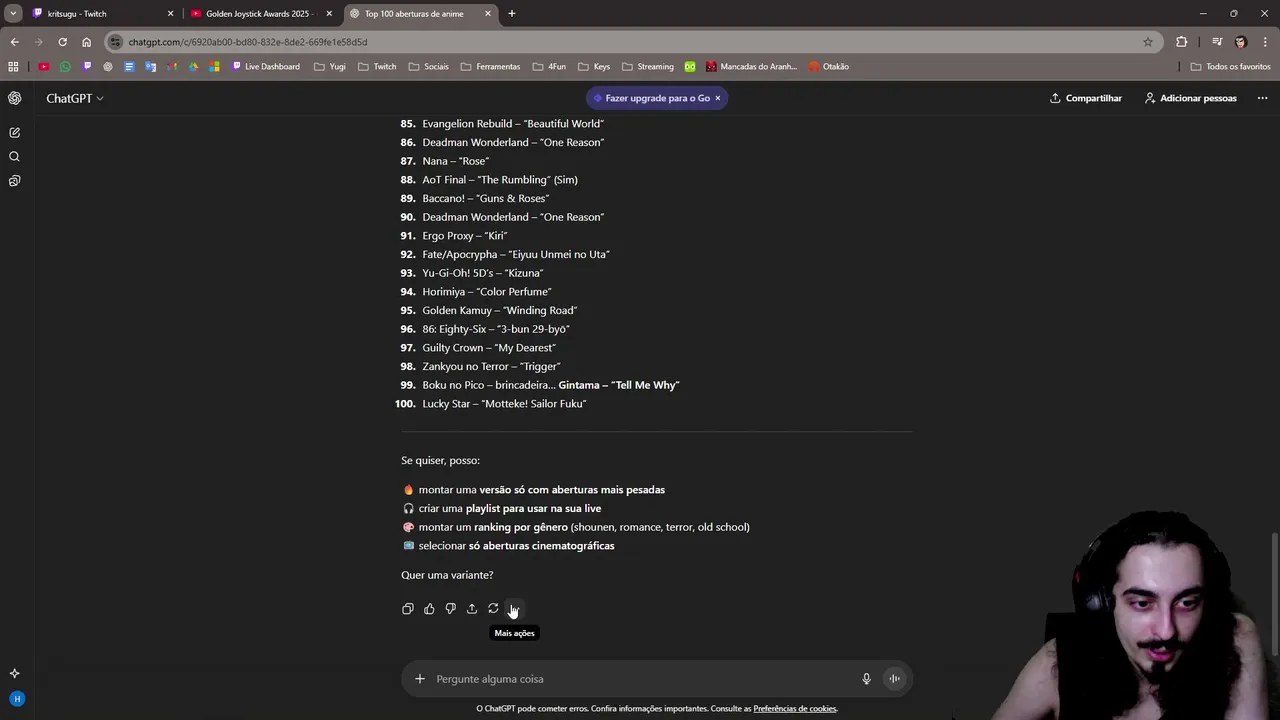Open the YouTube bookmark icon

click(44, 67)
